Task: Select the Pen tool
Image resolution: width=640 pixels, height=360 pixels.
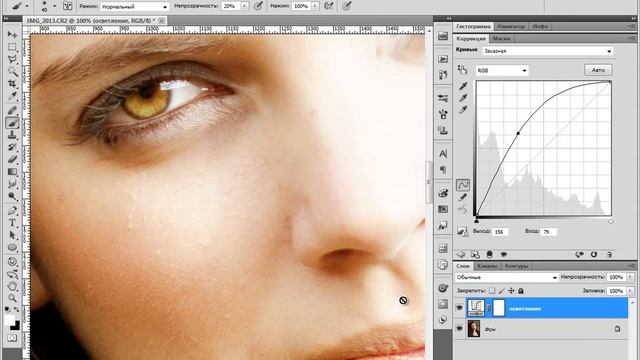Action: (12, 211)
